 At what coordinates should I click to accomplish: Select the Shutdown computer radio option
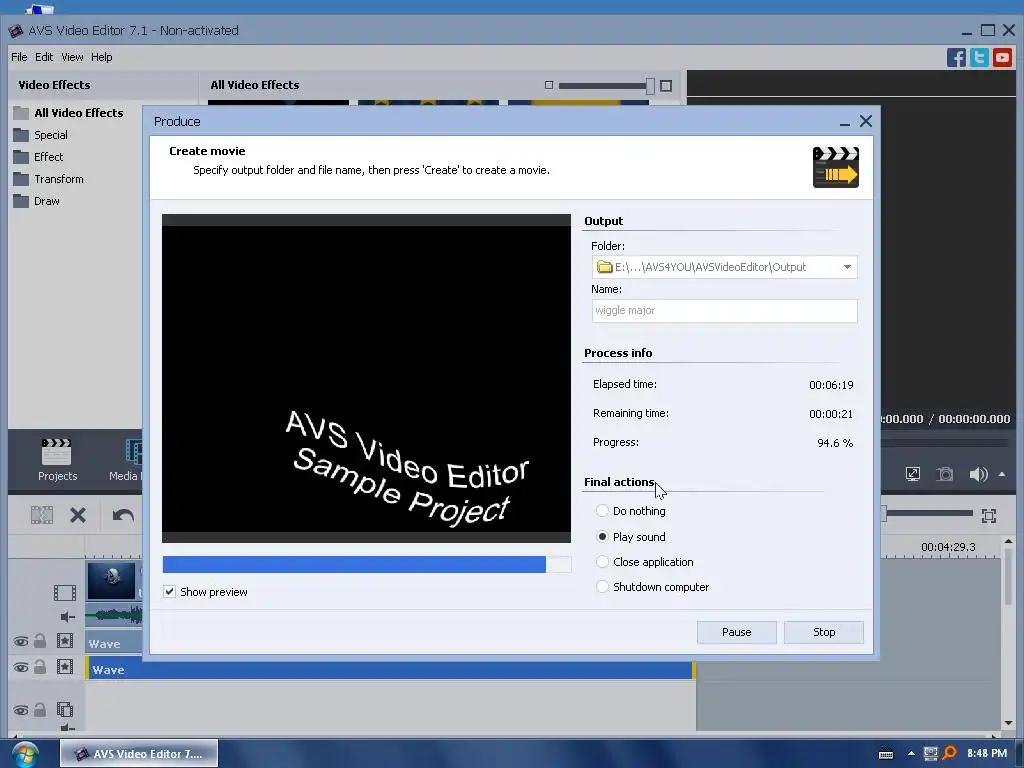[602, 586]
